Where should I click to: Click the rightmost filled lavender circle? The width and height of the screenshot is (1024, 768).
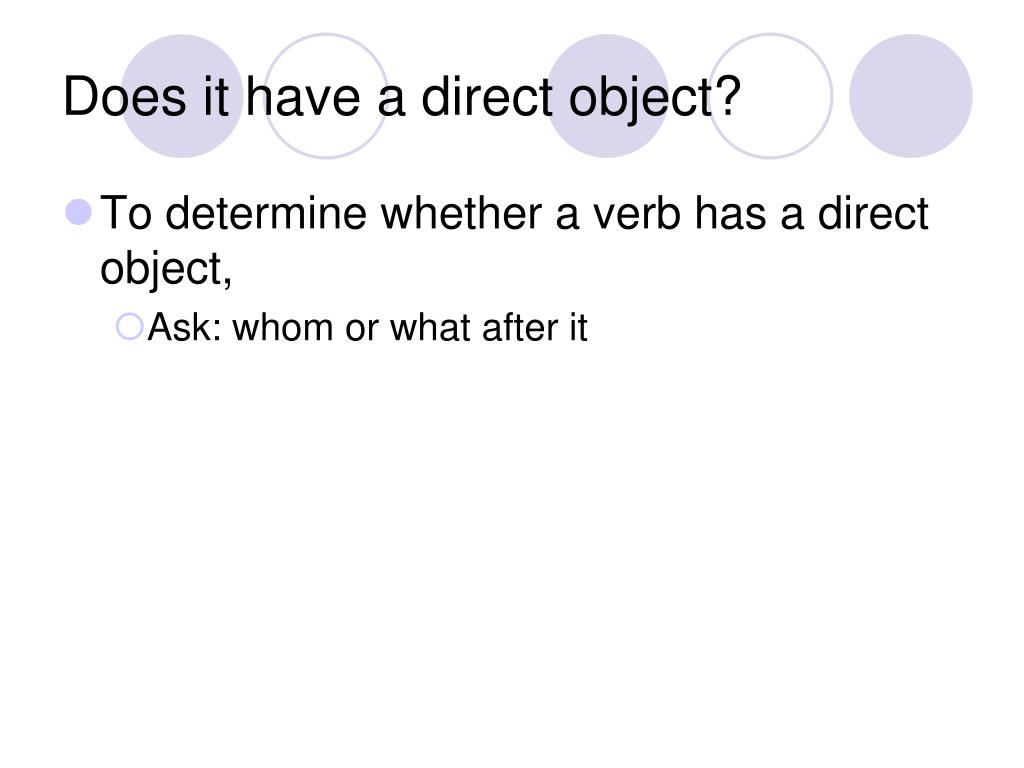[x=910, y=96]
